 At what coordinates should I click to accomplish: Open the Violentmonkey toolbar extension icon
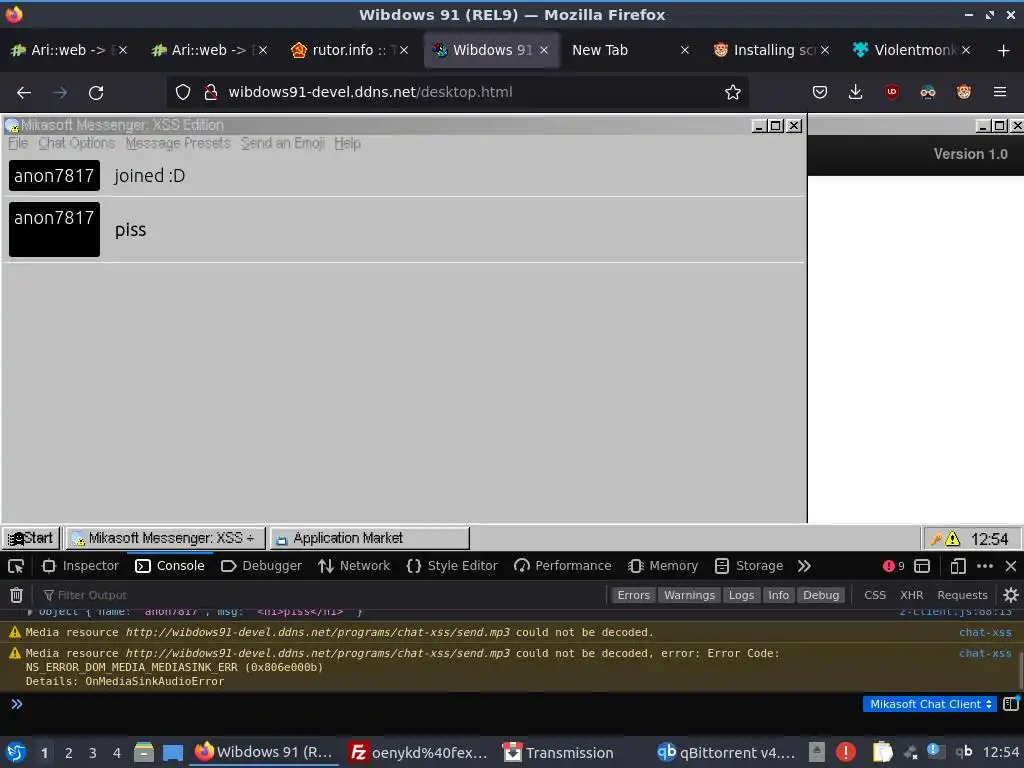click(x=963, y=93)
